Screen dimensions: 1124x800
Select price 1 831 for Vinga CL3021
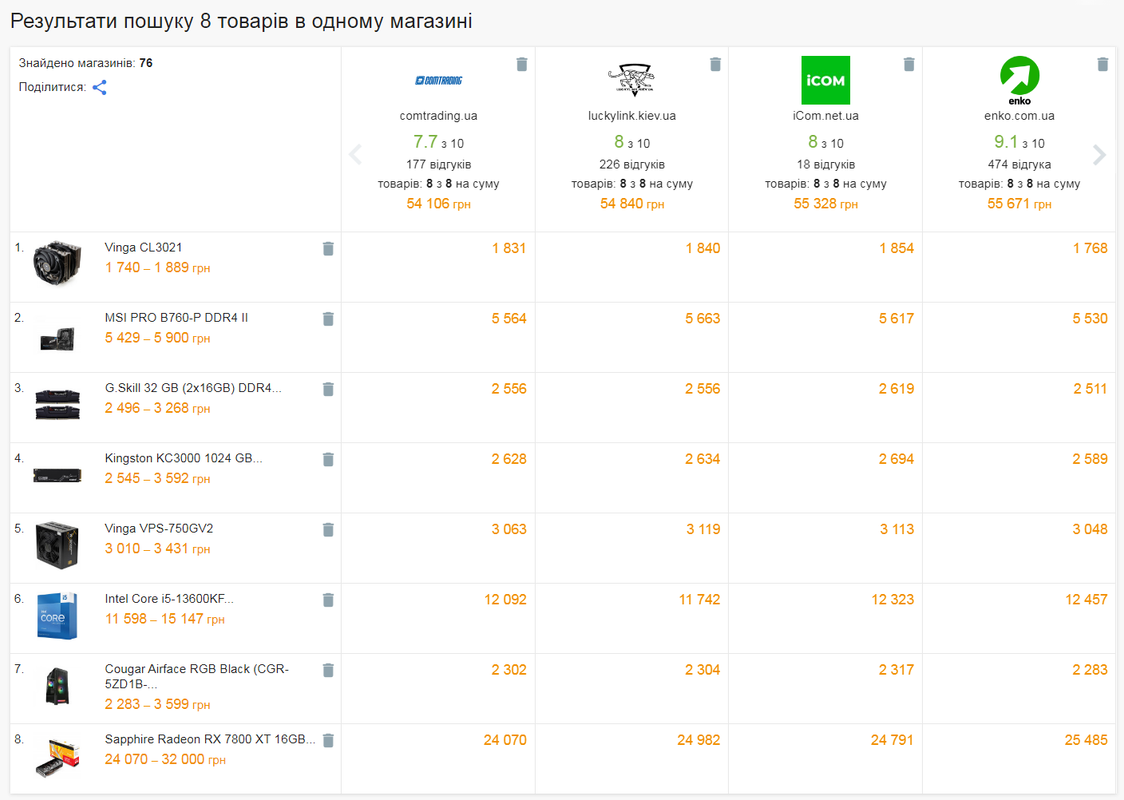[x=509, y=248]
